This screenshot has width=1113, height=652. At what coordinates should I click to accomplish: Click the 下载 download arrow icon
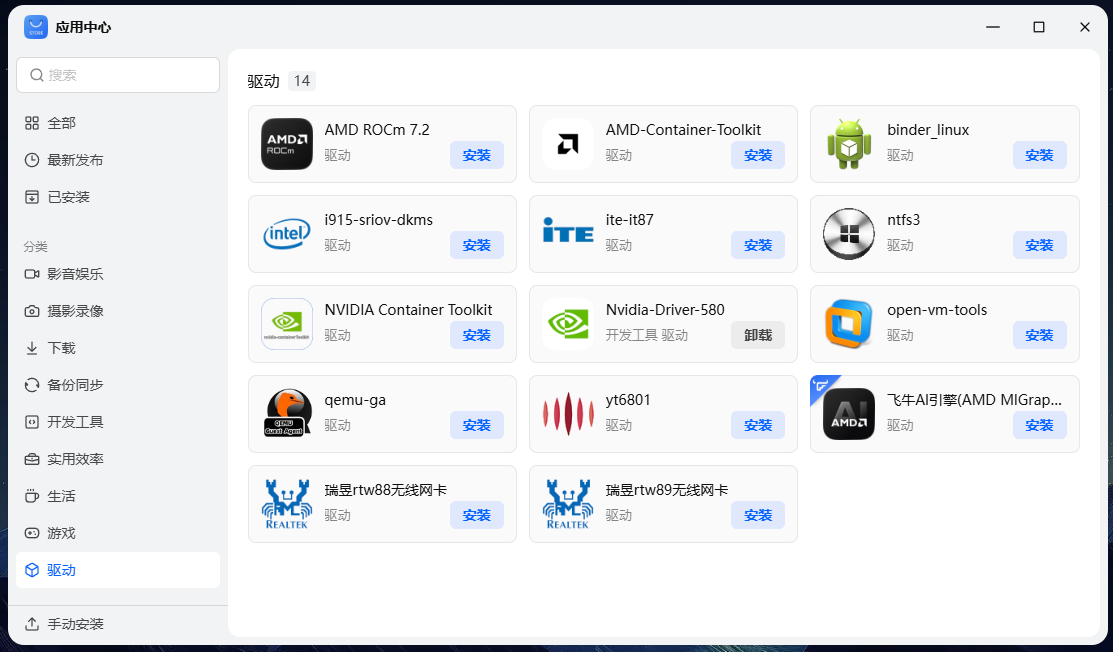coord(32,348)
